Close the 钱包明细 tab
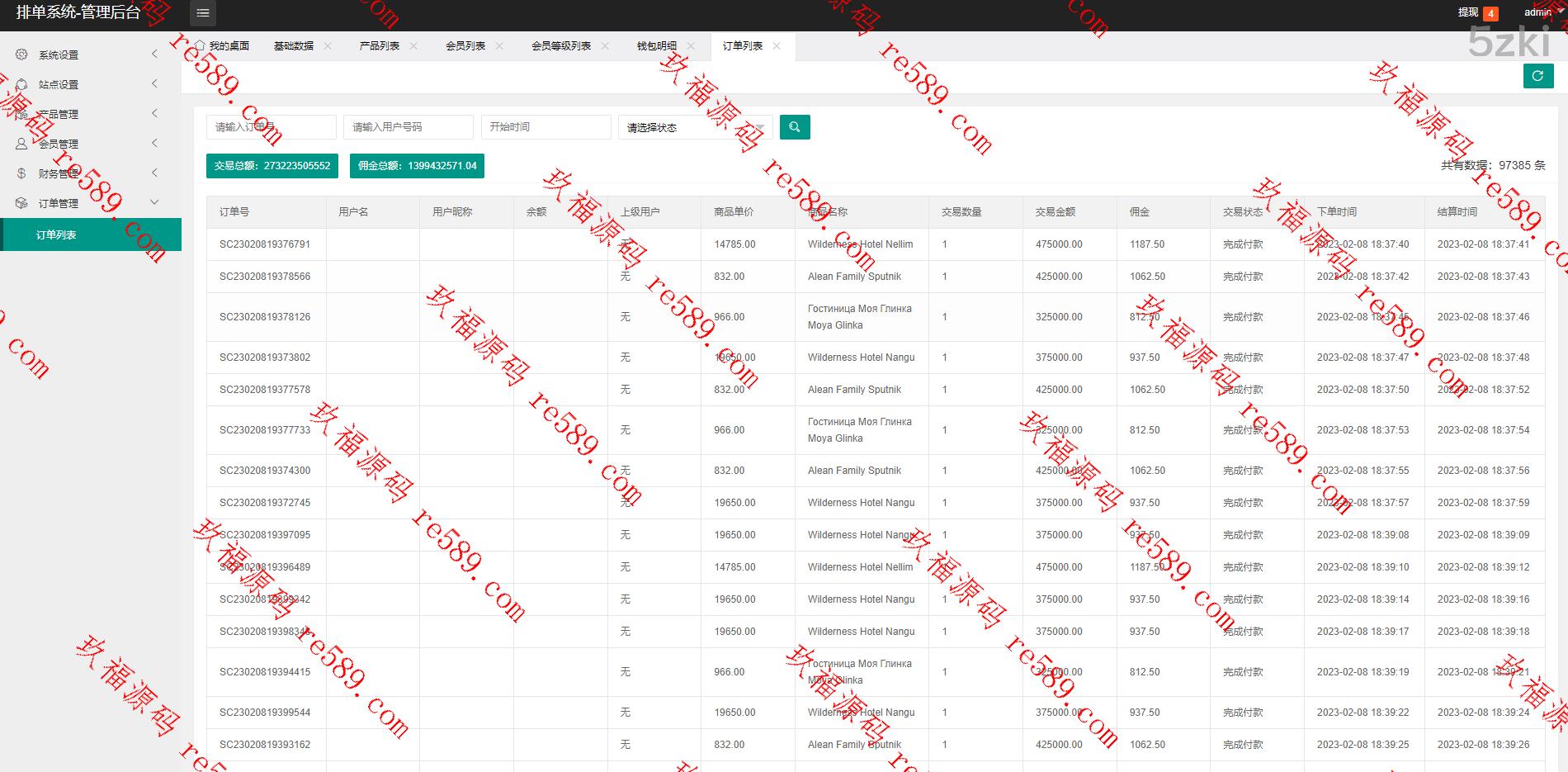The width and height of the screenshot is (1568, 772). [x=691, y=46]
